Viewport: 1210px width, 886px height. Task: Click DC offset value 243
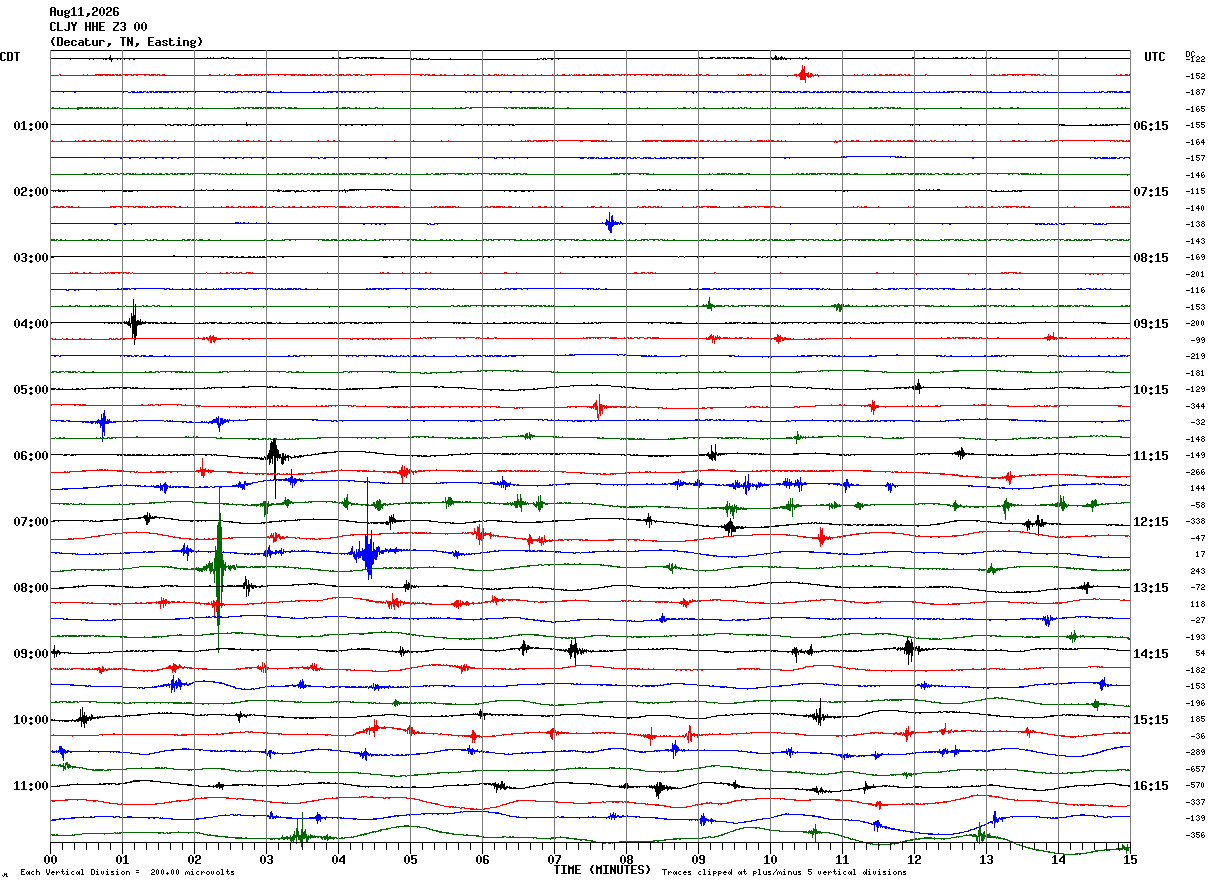(1197, 571)
